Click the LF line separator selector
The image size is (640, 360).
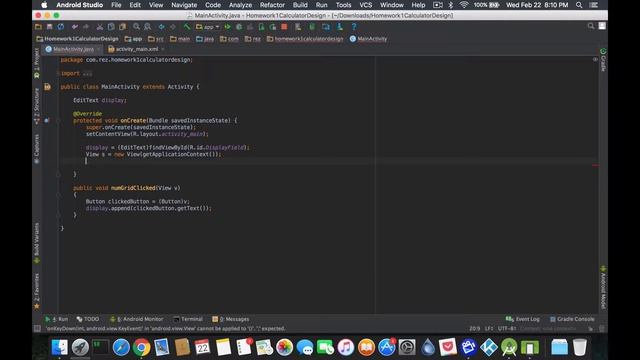[x=489, y=329]
